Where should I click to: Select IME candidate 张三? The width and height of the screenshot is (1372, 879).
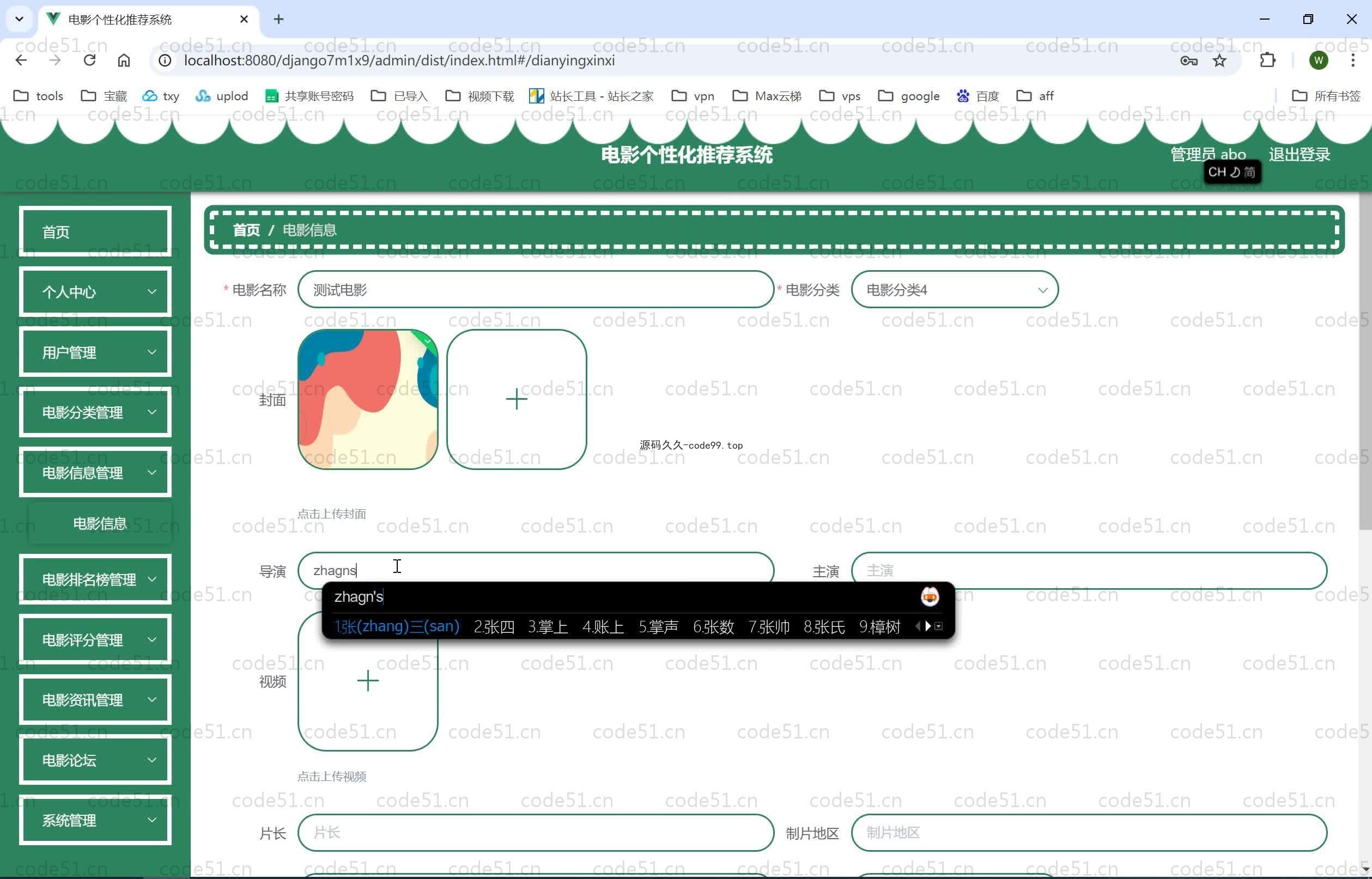point(397,627)
